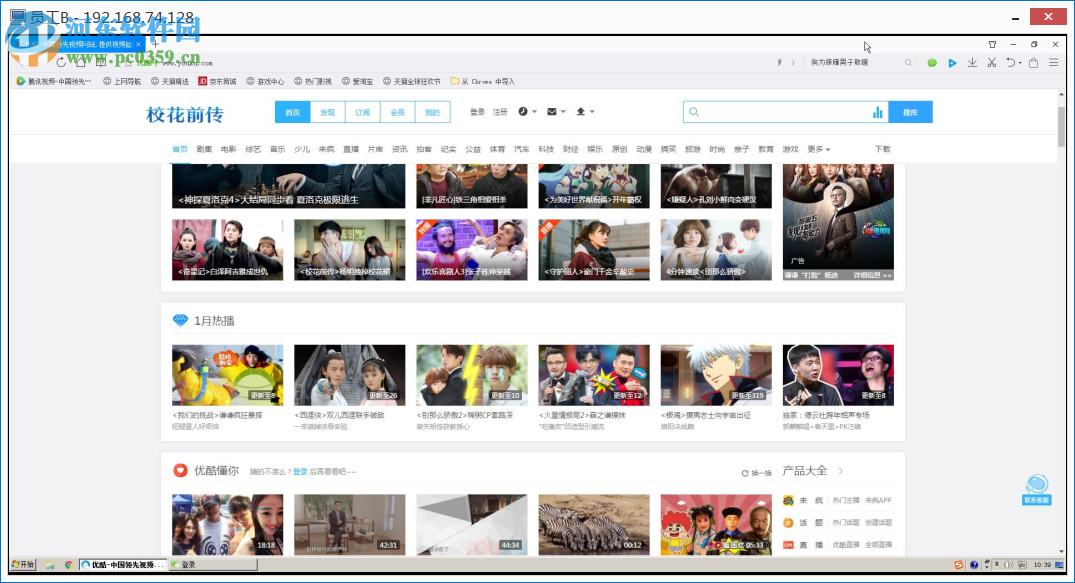Image resolution: width=1075 pixels, height=583 pixels.
Task: Click inside the video search input field
Action: pyautogui.click(x=780, y=111)
